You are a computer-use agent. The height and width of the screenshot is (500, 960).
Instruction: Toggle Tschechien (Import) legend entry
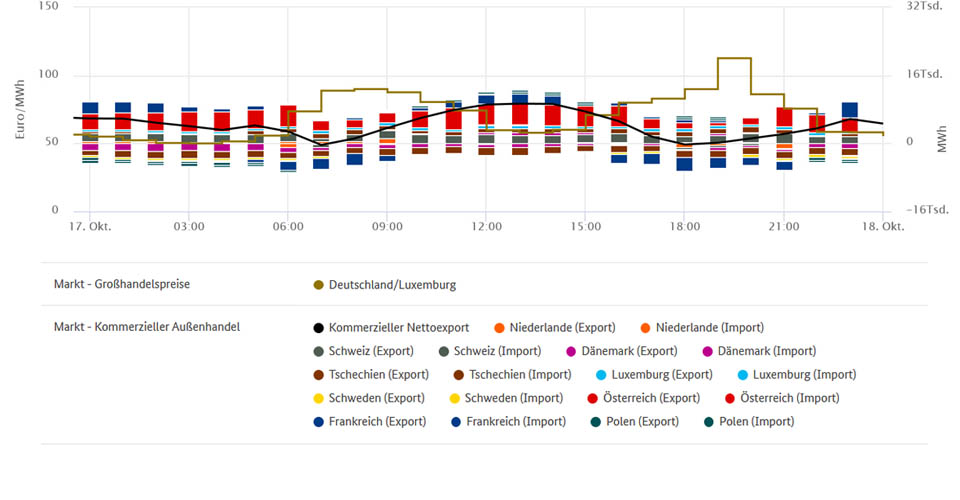(512, 375)
